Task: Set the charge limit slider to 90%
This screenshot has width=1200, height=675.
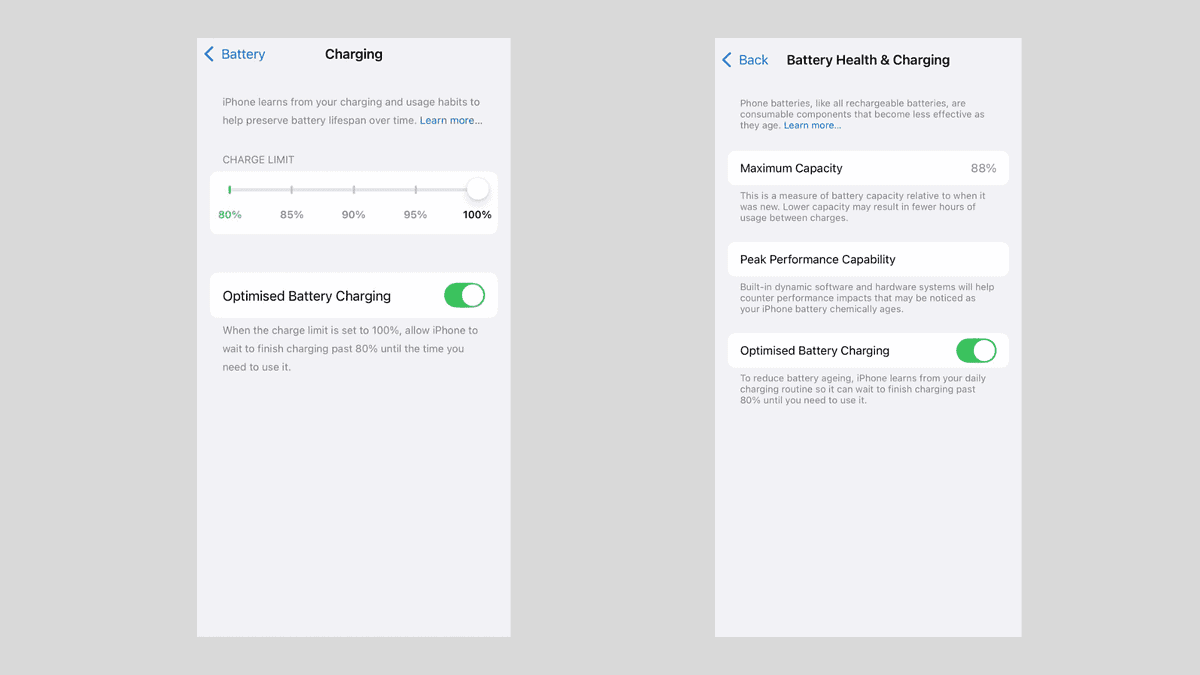Action: click(x=353, y=189)
